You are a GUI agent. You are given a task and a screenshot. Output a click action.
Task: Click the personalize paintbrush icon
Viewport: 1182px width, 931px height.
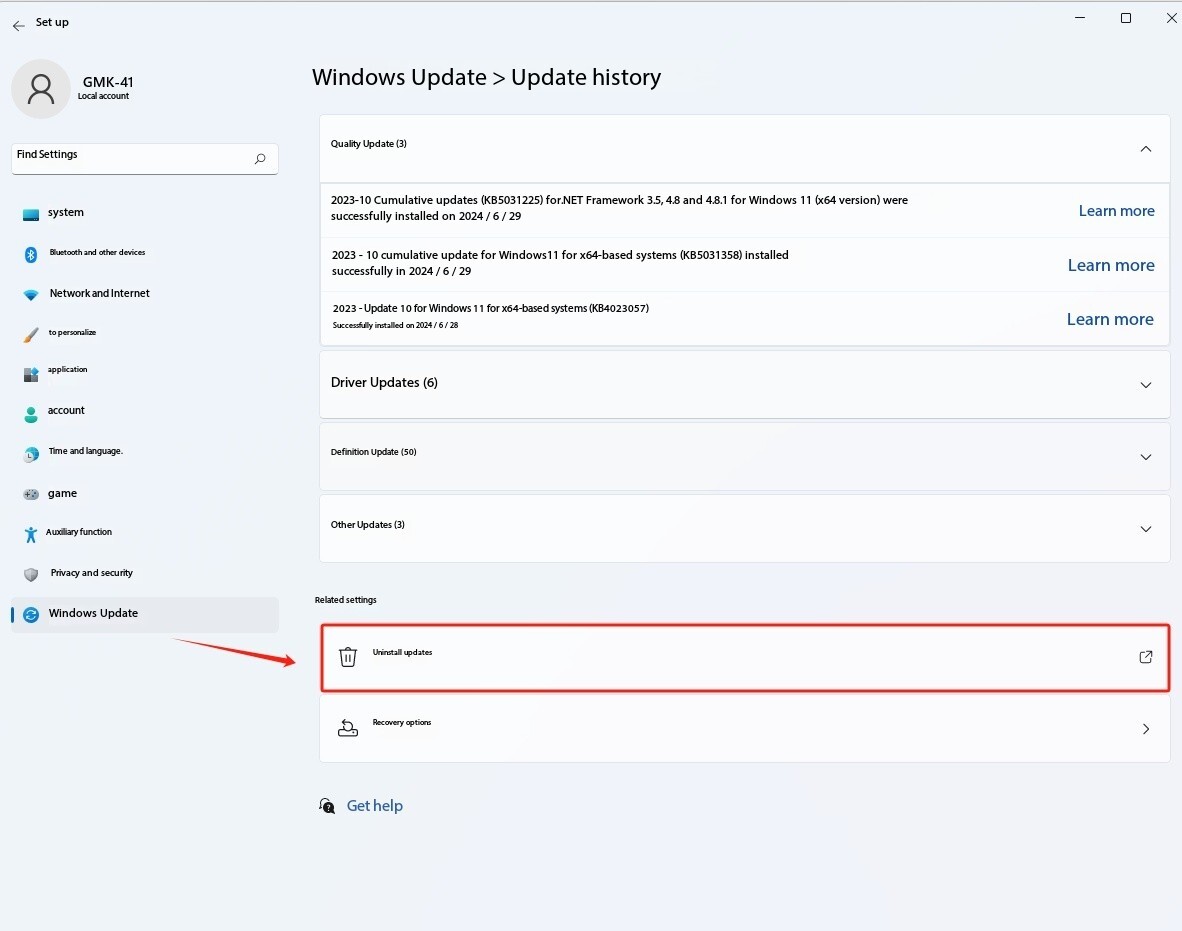click(31, 335)
